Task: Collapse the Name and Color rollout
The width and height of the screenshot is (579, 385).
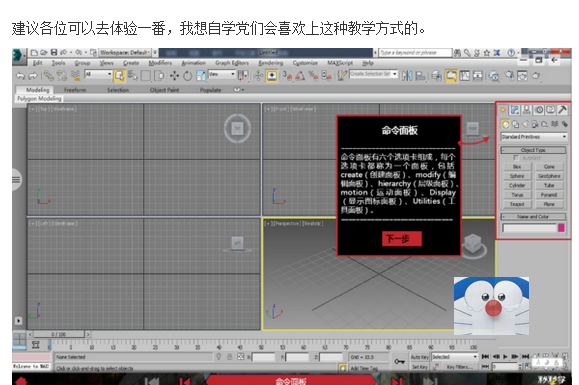Action: 533,217
